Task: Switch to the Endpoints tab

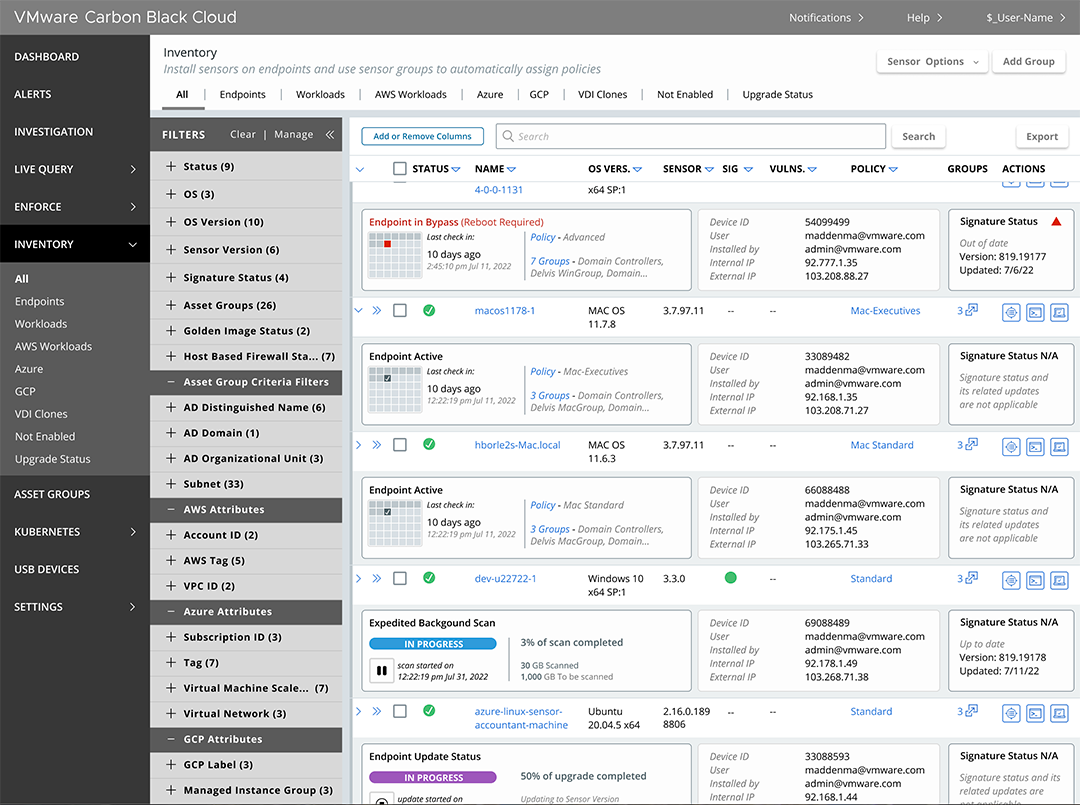Action: (242, 94)
